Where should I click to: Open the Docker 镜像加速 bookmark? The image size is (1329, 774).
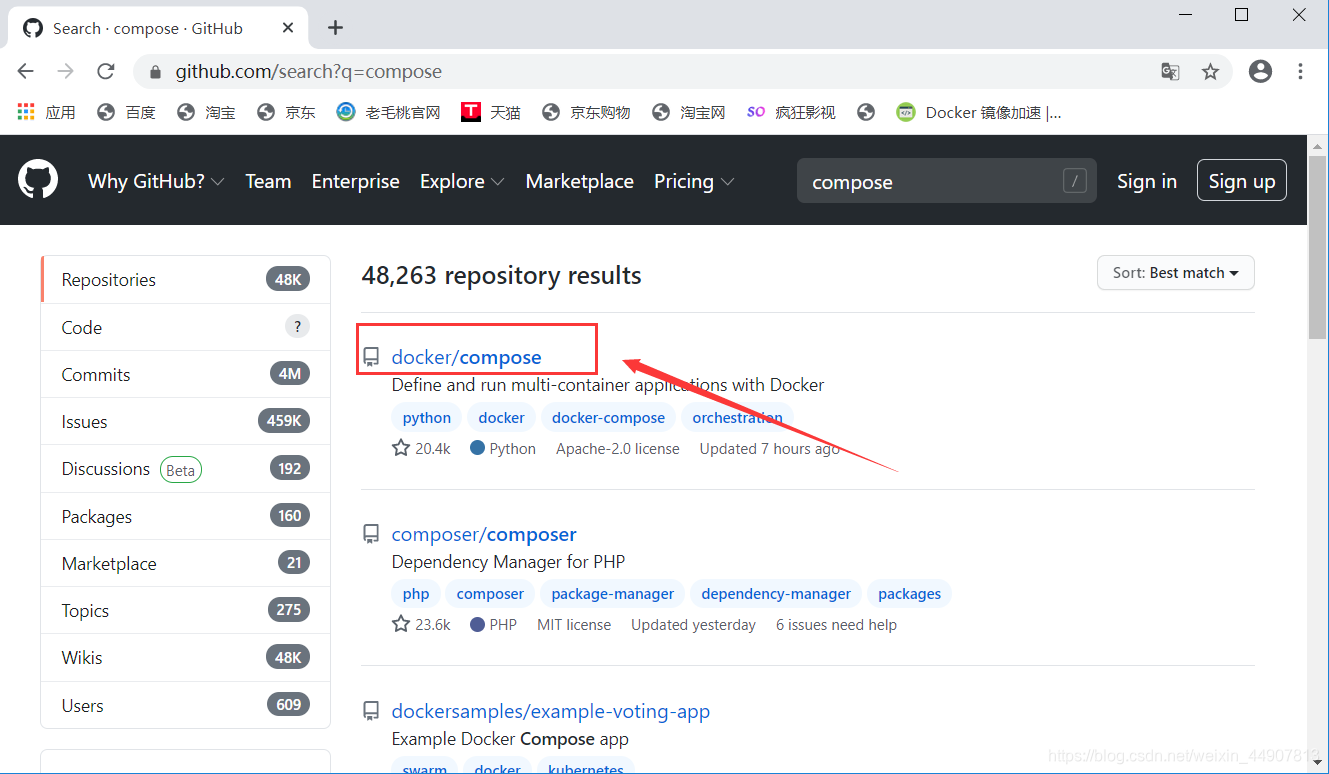click(978, 112)
